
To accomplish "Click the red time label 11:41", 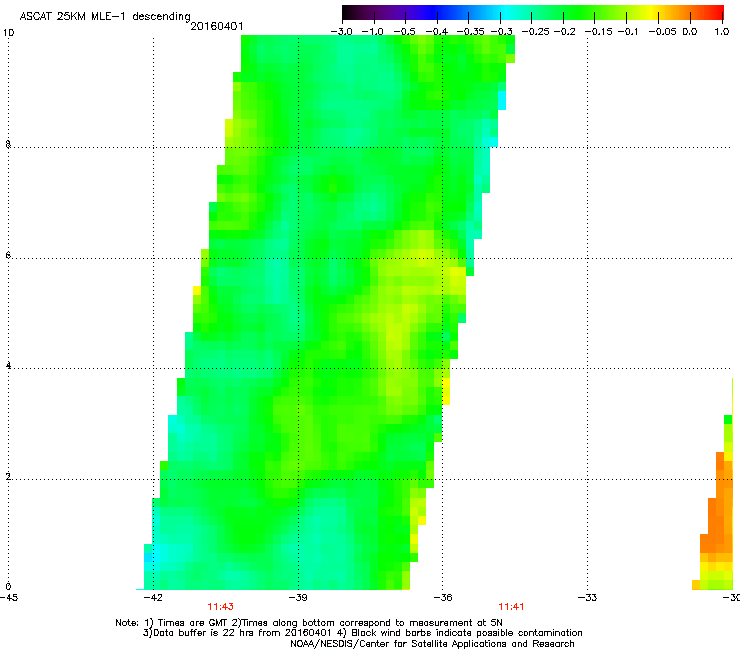I will click(x=511, y=607).
